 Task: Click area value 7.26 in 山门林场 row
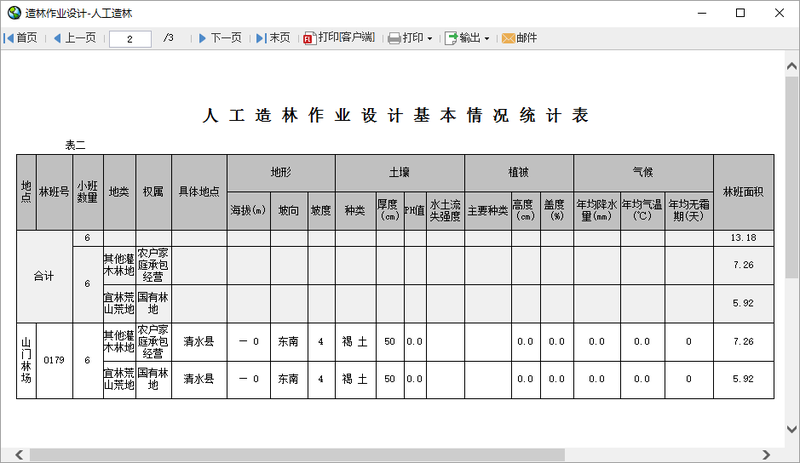743,342
